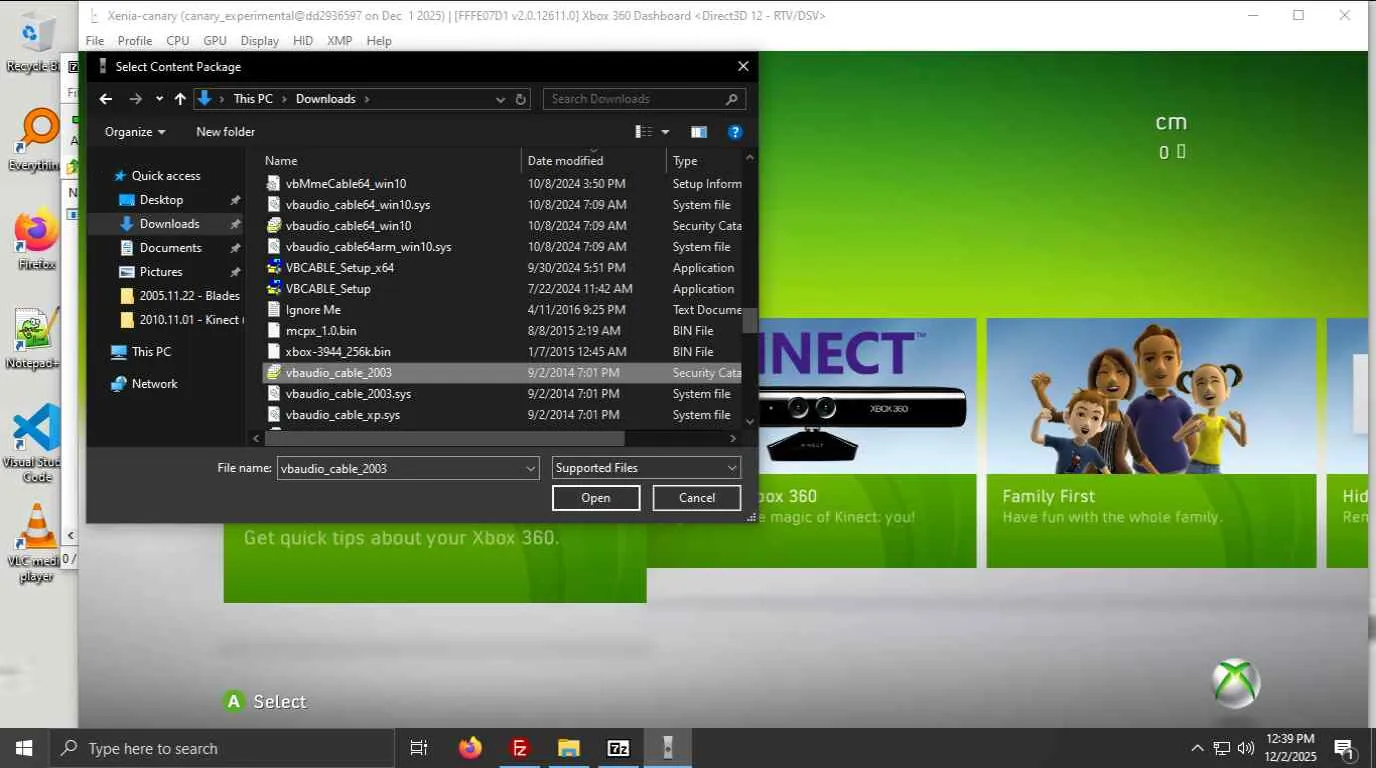Screen dimensions: 1376x768
Task: Click the Xbox guide orb on dashboard
Action: coord(1236,684)
